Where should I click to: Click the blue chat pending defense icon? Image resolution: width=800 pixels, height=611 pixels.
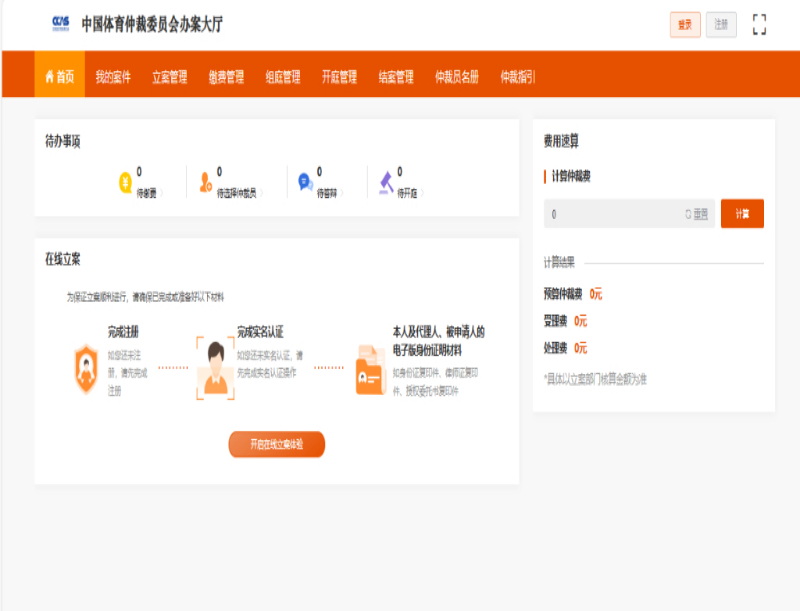pos(305,182)
